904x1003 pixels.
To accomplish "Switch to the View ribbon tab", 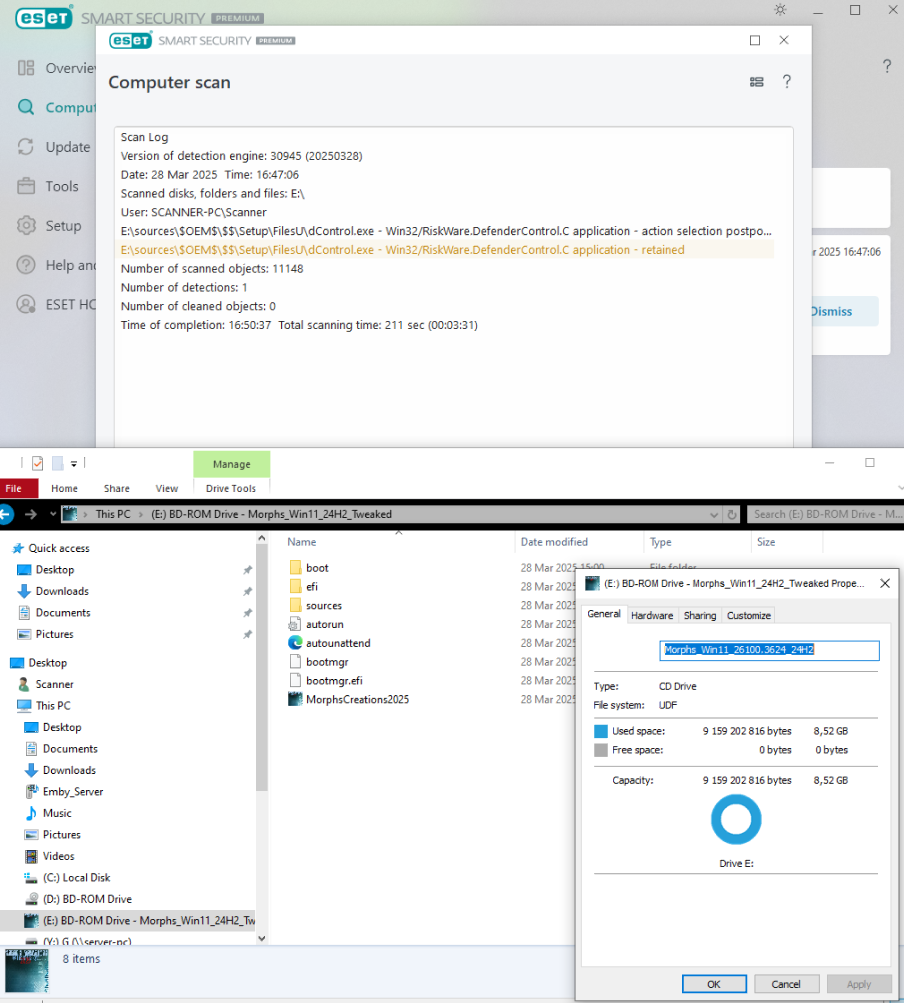I will click(167, 488).
